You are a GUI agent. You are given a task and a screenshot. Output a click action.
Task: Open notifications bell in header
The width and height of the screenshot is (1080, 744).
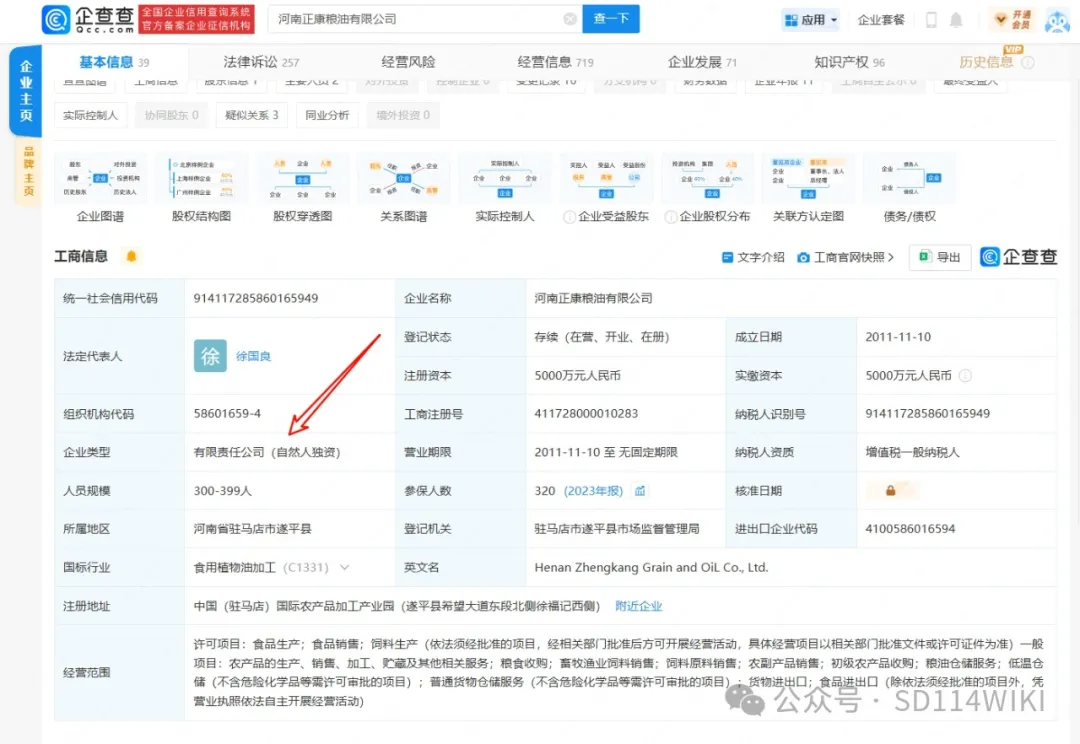[x=956, y=20]
